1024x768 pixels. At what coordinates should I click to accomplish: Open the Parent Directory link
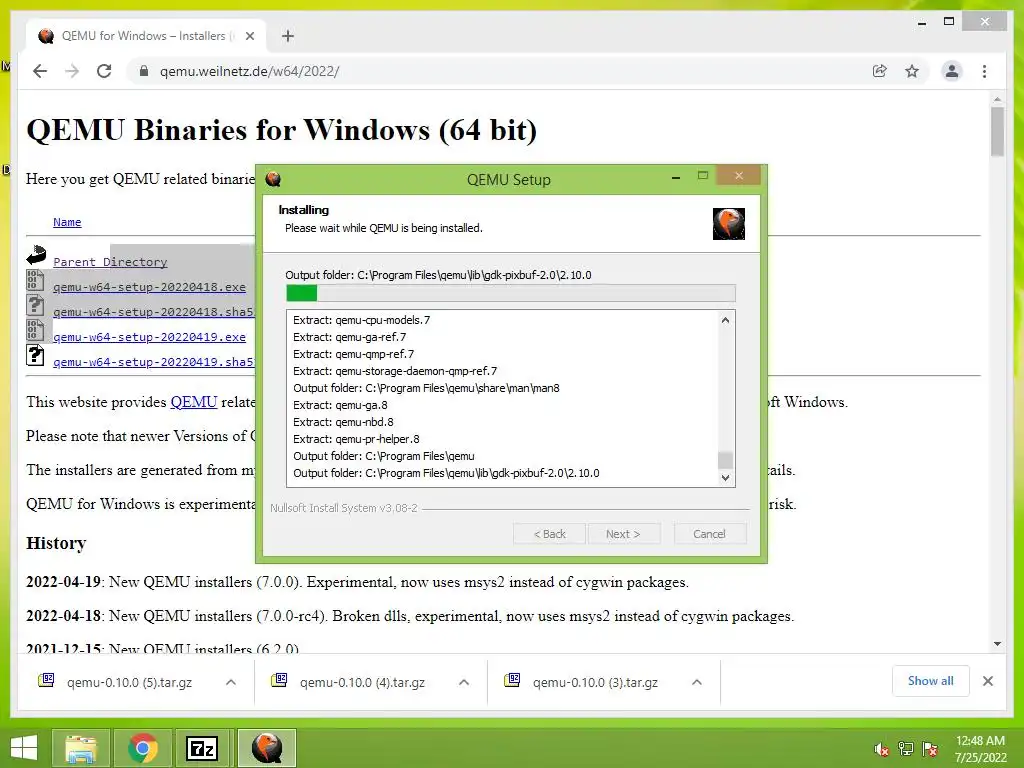[x=110, y=262]
